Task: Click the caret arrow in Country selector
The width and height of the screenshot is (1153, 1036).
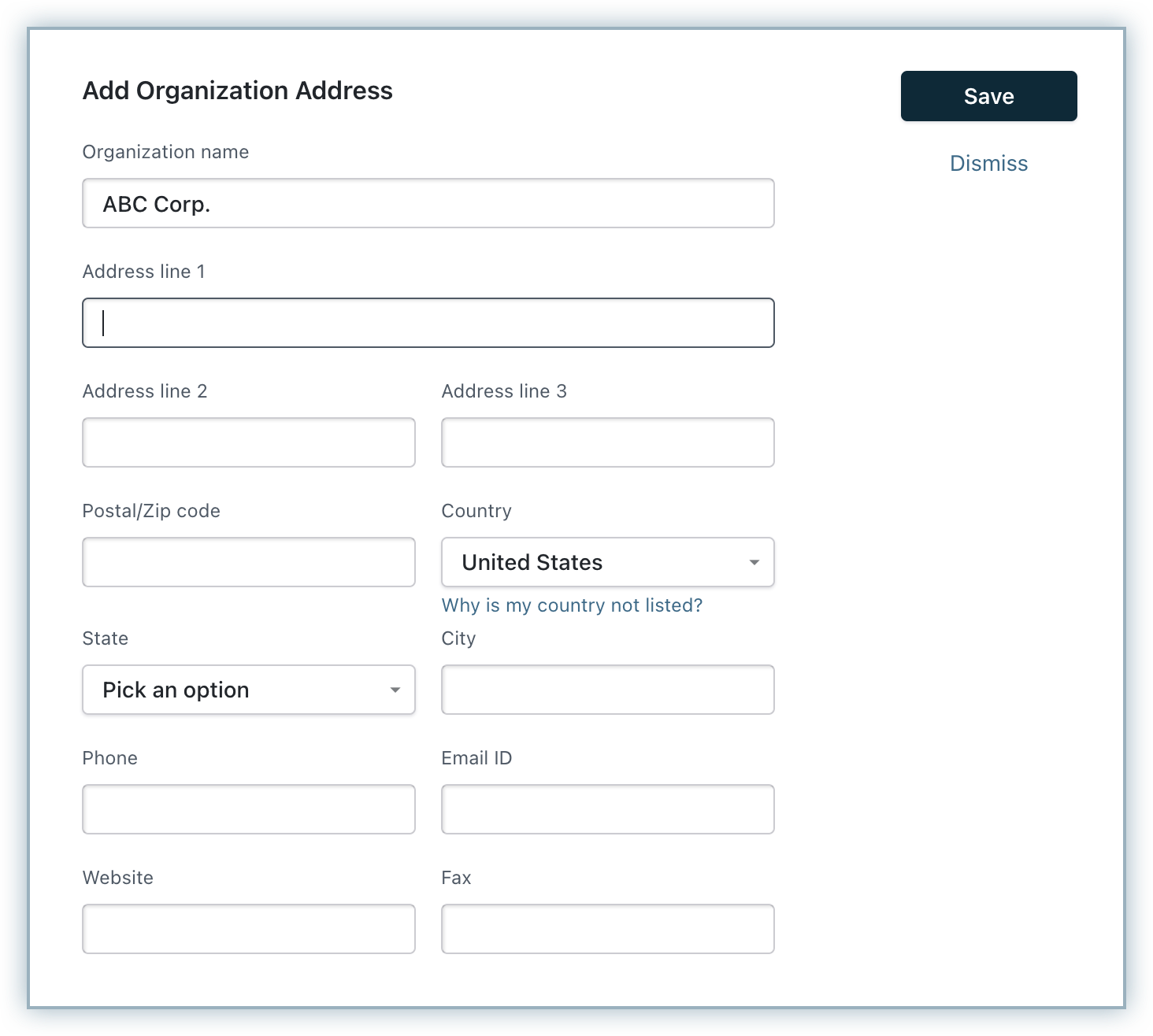Action: click(x=754, y=562)
